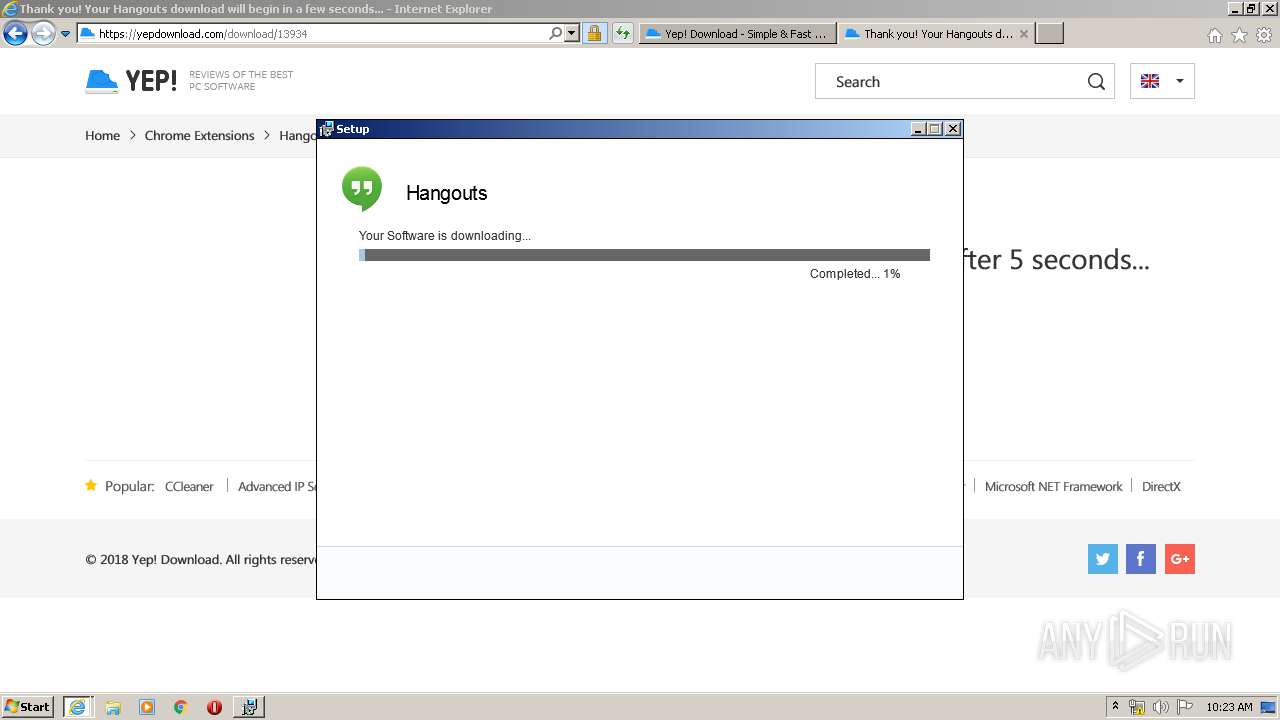This screenshot has height=720, width=1280.
Task: Click the Twitter share icon
Action: (1102, 559)
